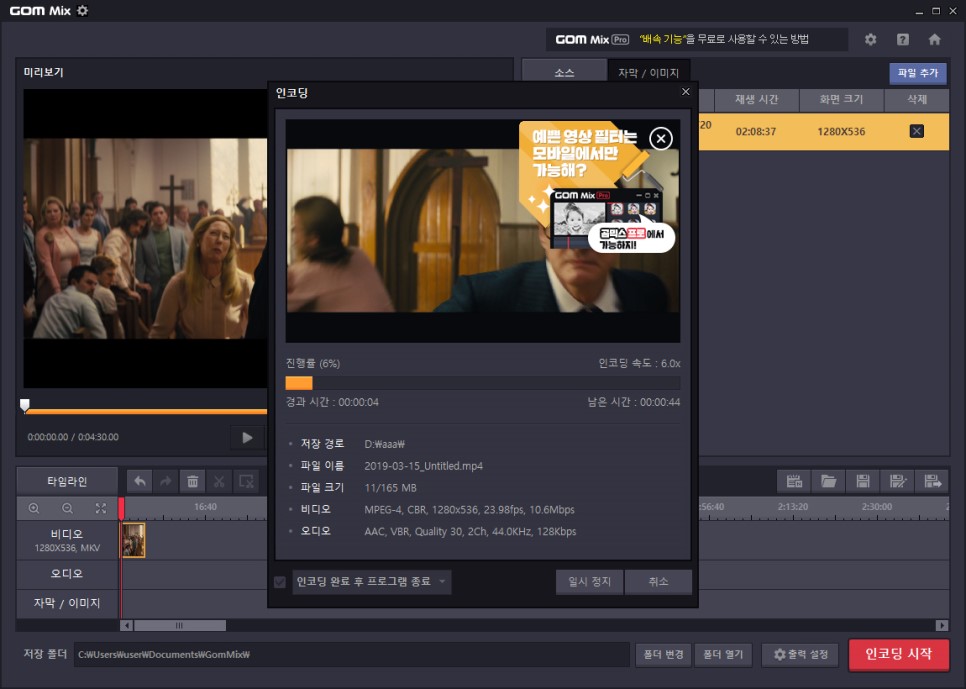Viewport: 966px width, 689px height.
Task: Dismiss the ad banner with the circled X
Action: [x=660, y=139]
